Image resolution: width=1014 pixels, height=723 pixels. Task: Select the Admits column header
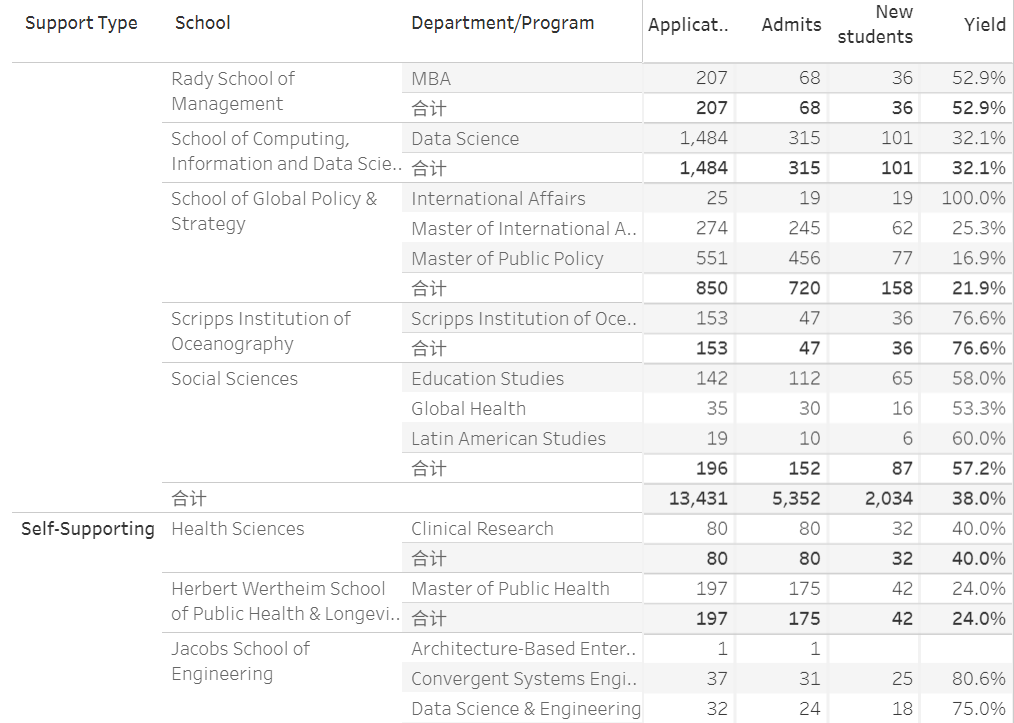pyautogui.click(x=791, y=25)
